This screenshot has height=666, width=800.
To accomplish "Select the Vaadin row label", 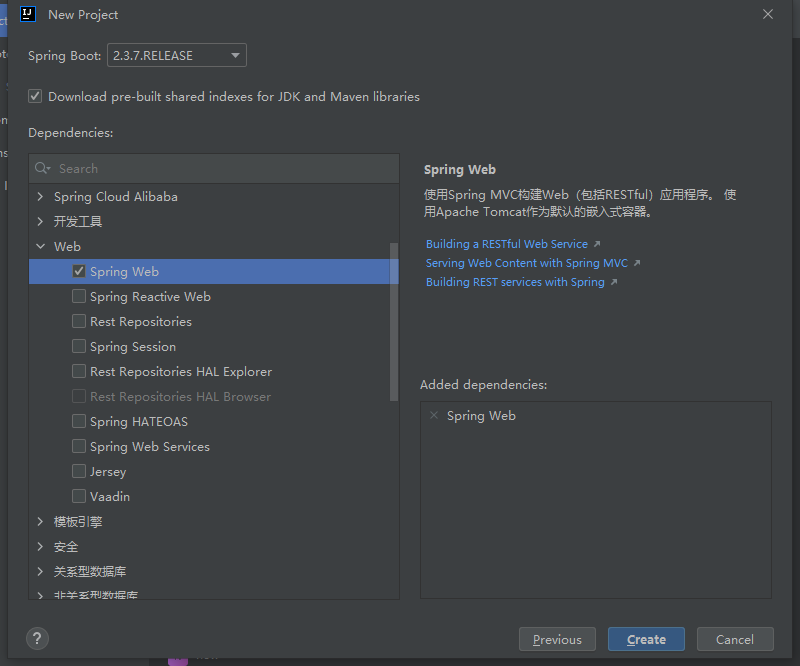I will pos(110,497).
